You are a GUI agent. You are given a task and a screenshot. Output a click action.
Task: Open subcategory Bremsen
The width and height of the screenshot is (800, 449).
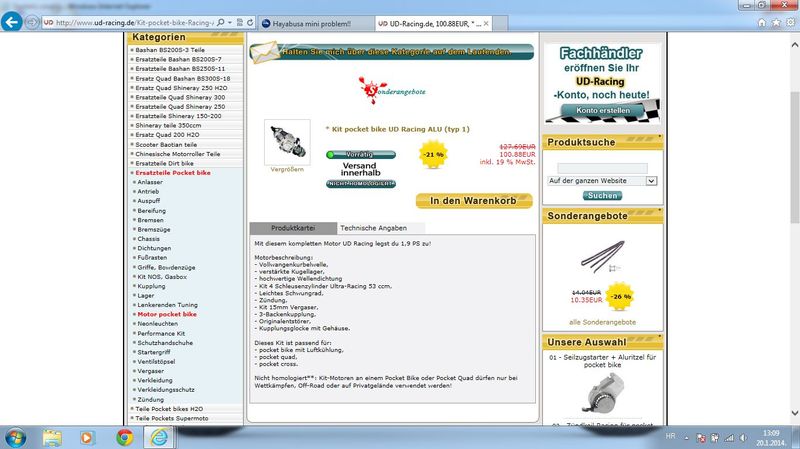point(151,220)
